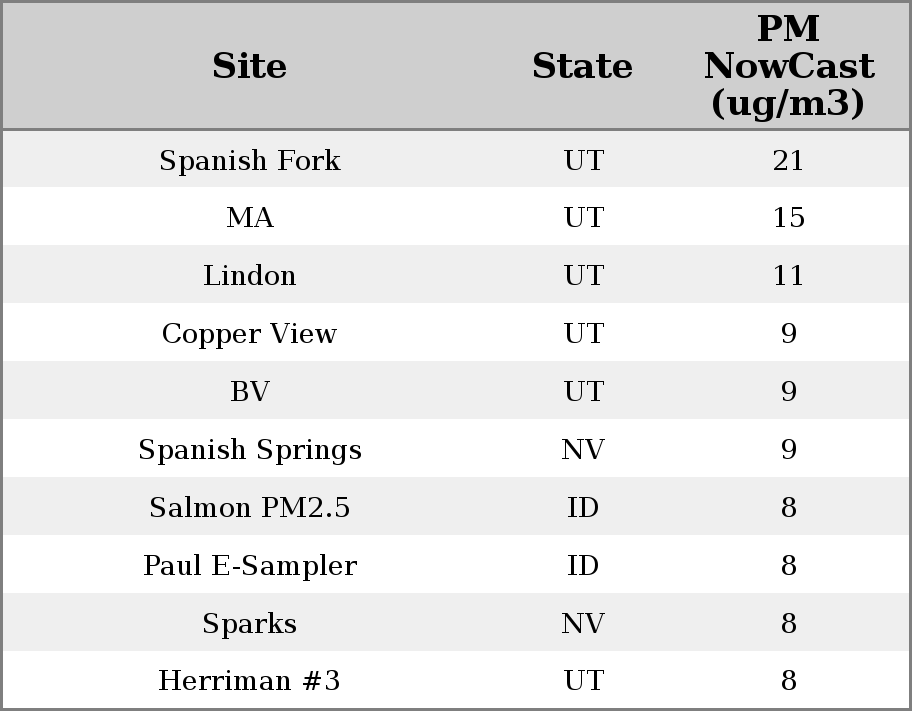Select the Spanish Springs site cell
912x711 pixels.
point(249,450)
